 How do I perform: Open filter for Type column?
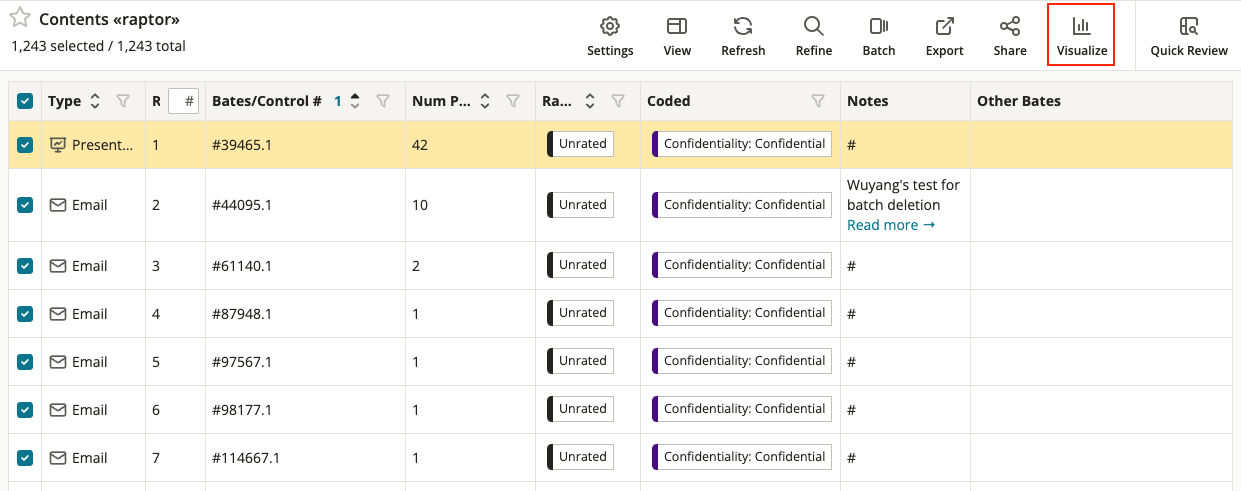tap(123, 101)
